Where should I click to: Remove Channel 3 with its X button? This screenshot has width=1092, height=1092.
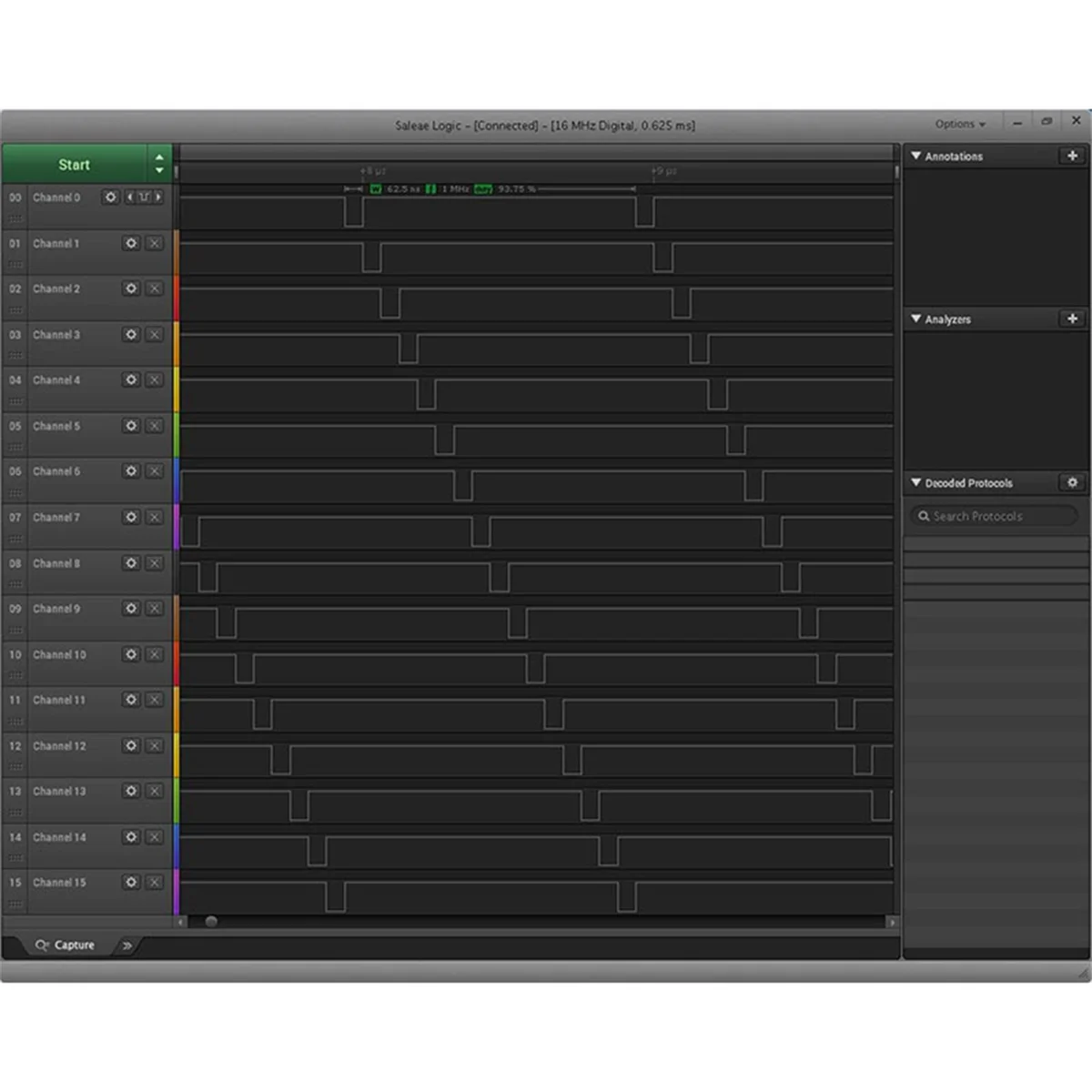pyautogui.click(x=155, y=334)
